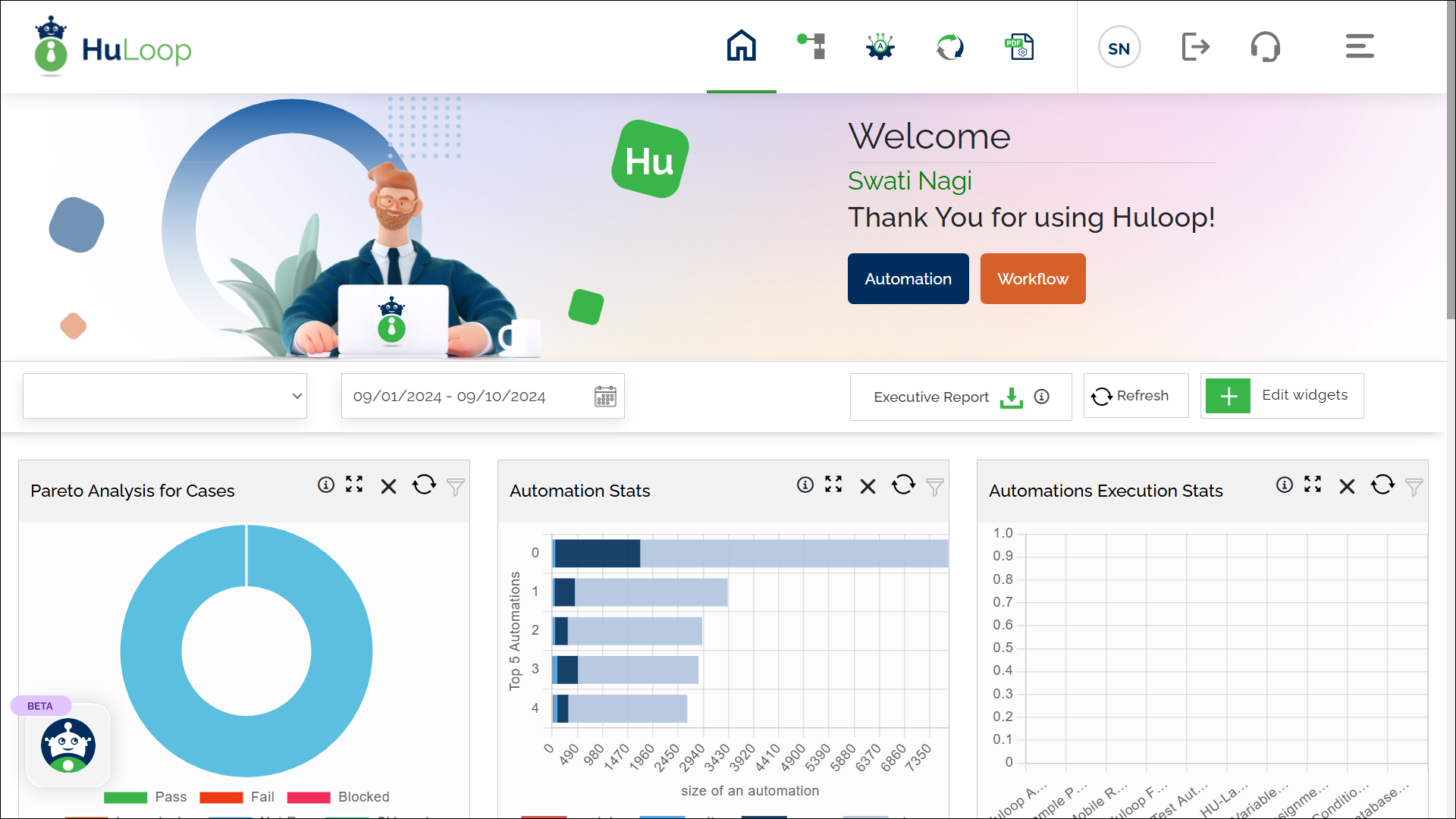Expand Pareto Analysis widget to fullscreen
Viewport: 1456px width, 819px height.
[354, 485]
